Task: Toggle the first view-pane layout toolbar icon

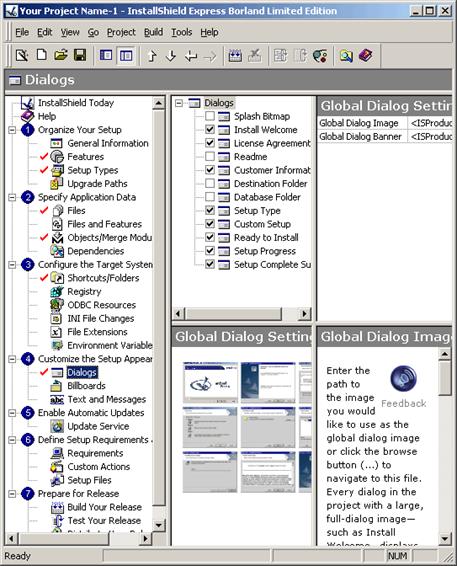Action: point(106,56)
